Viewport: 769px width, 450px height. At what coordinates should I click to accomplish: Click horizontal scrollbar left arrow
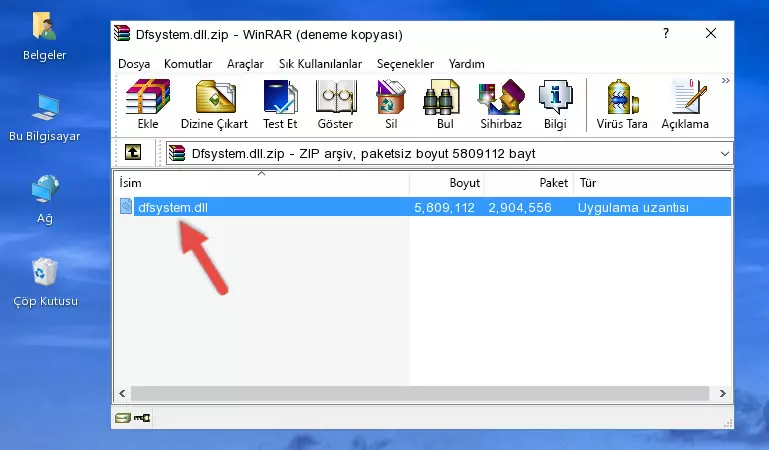click(x=123, y=393)
